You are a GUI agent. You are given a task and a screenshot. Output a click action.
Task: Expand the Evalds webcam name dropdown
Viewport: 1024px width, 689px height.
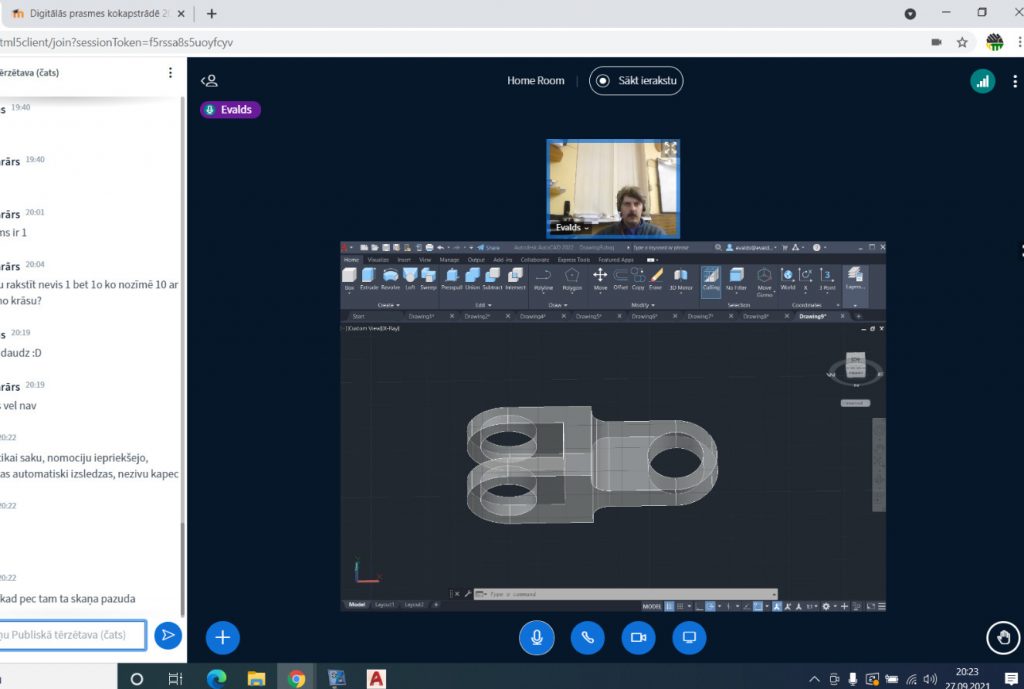(571, 228)
